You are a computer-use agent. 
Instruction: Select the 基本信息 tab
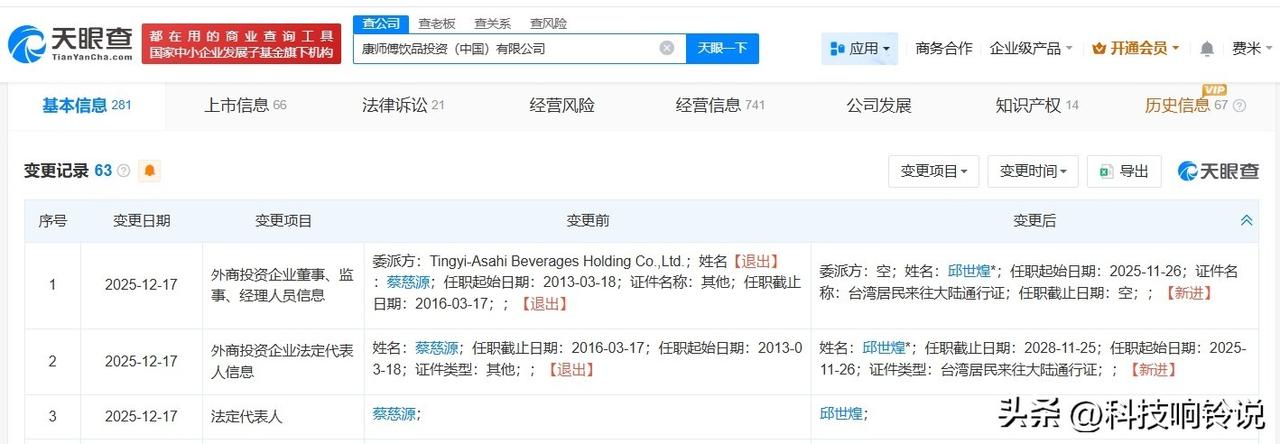coord(86,105)
